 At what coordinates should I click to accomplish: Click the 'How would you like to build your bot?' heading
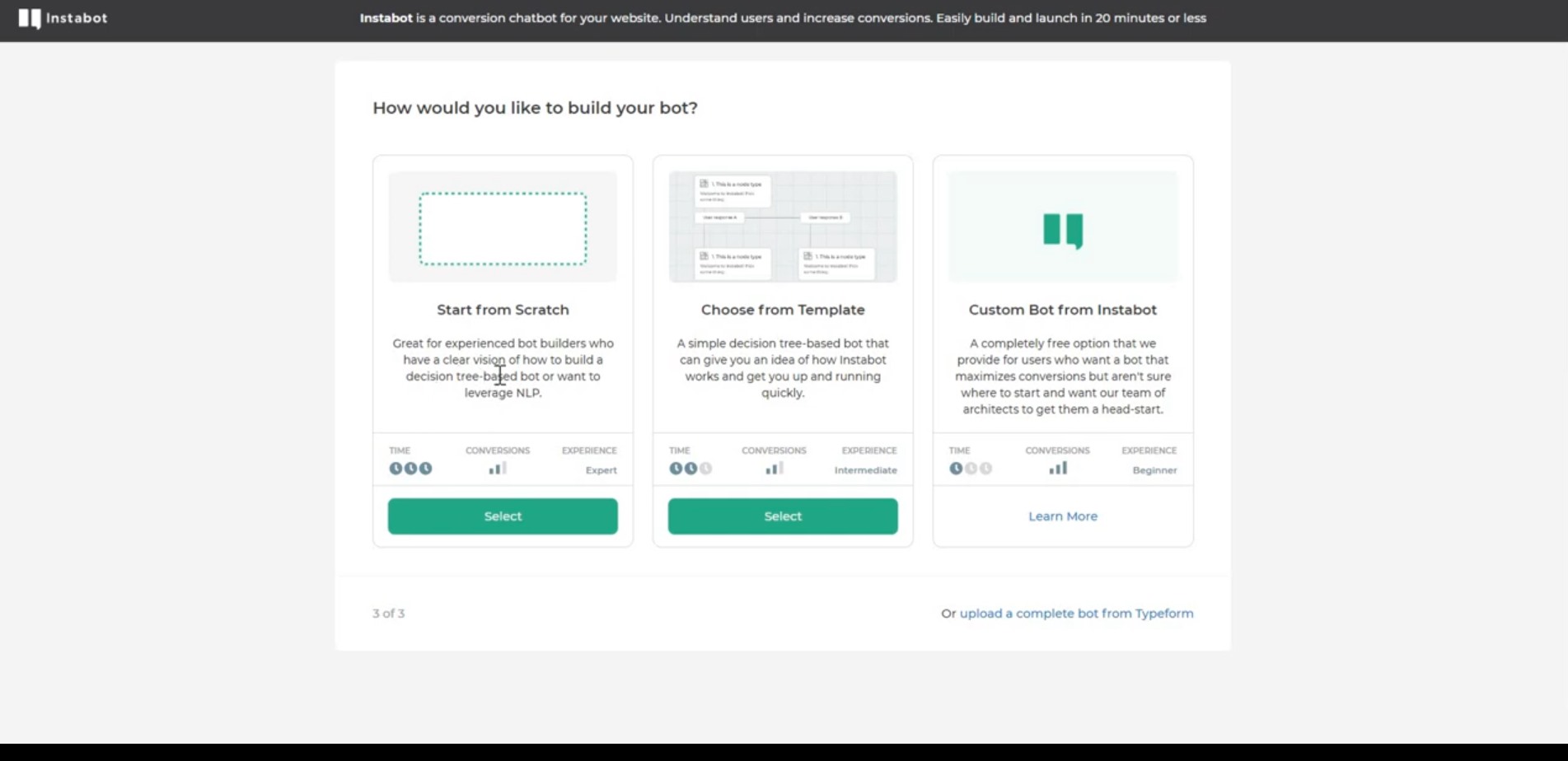[535, 108]
